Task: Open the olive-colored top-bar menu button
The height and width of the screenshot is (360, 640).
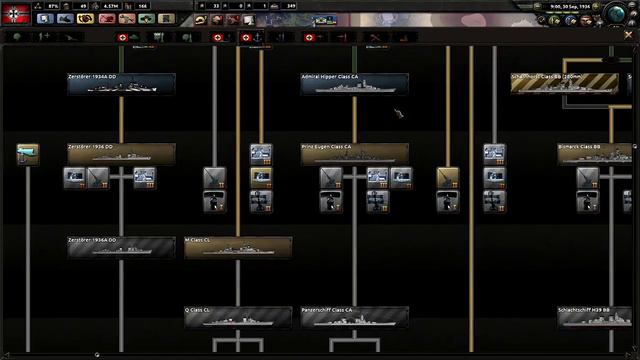Action: 166,19
